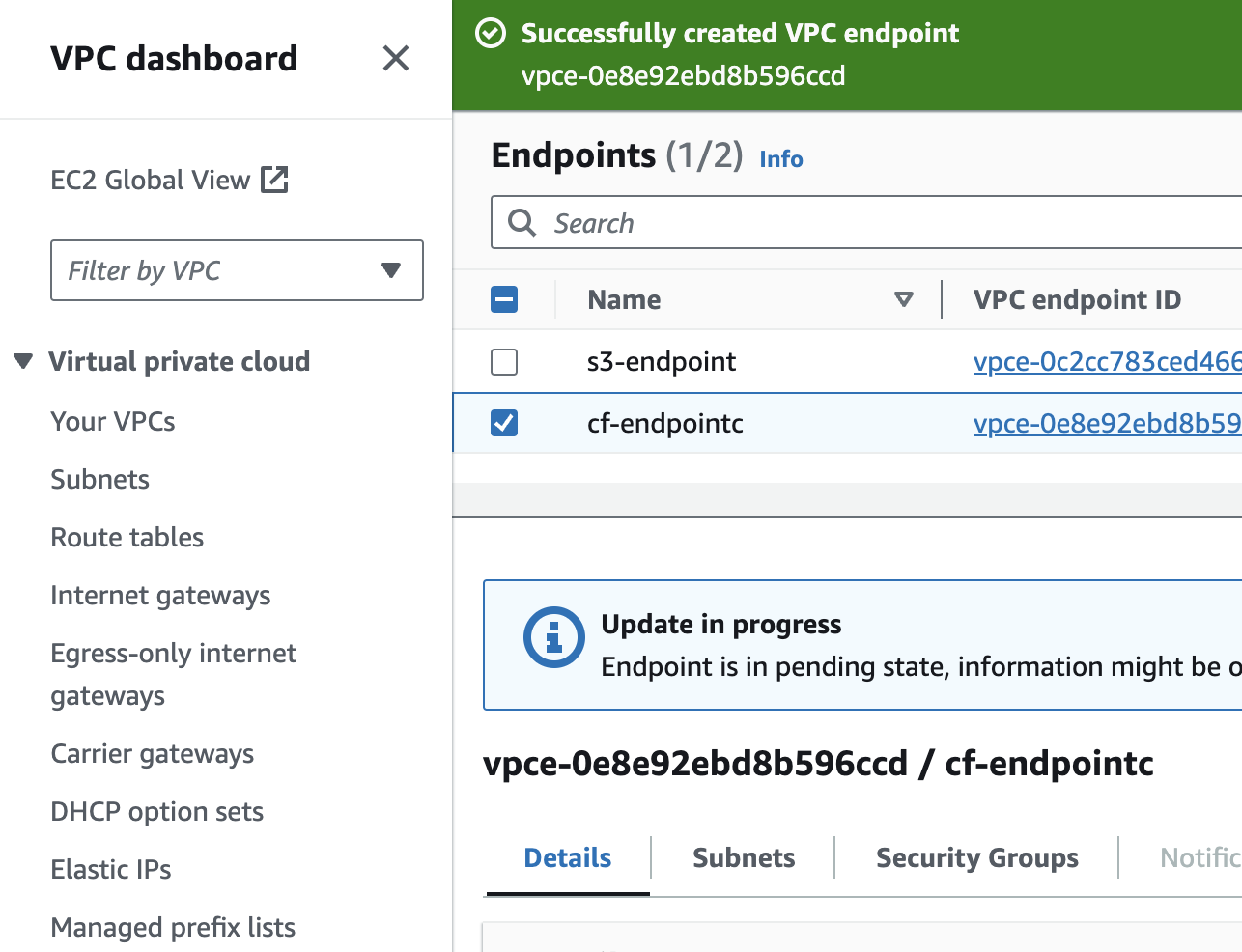Collapse the Virtual private cloud section

23,362
